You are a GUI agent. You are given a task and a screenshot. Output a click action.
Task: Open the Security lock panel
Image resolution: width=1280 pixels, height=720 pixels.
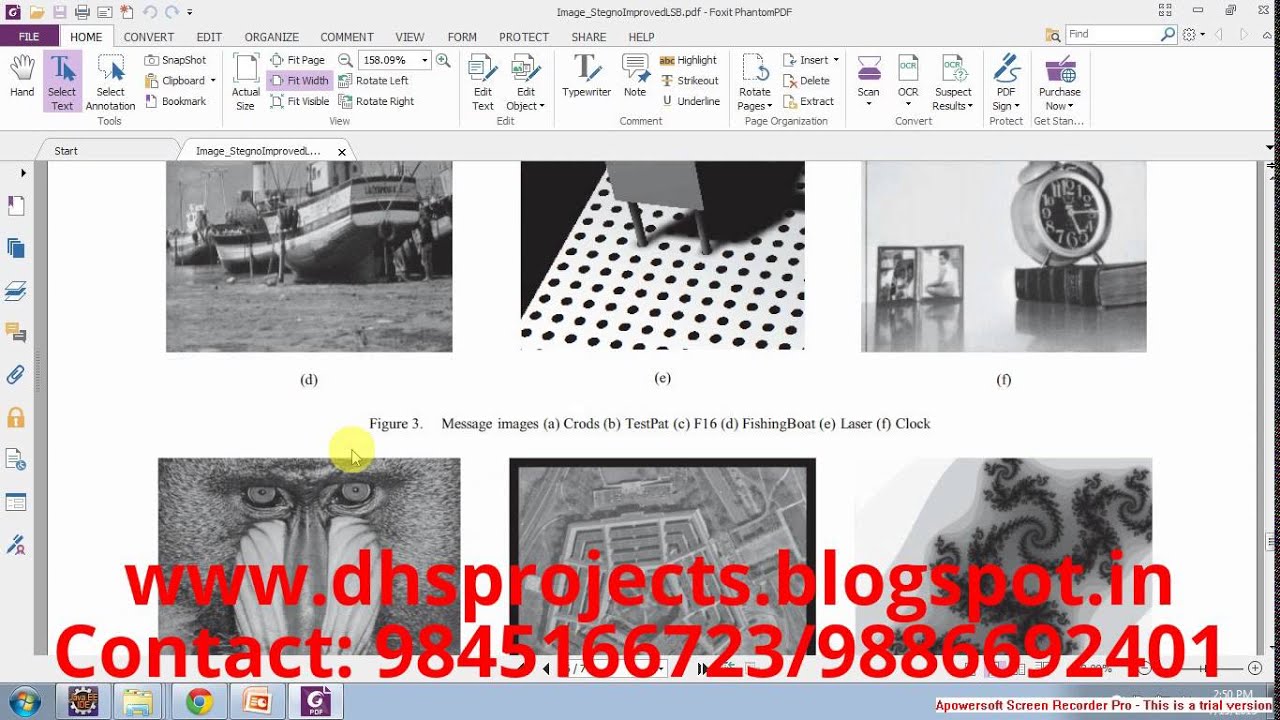(15, 417)
